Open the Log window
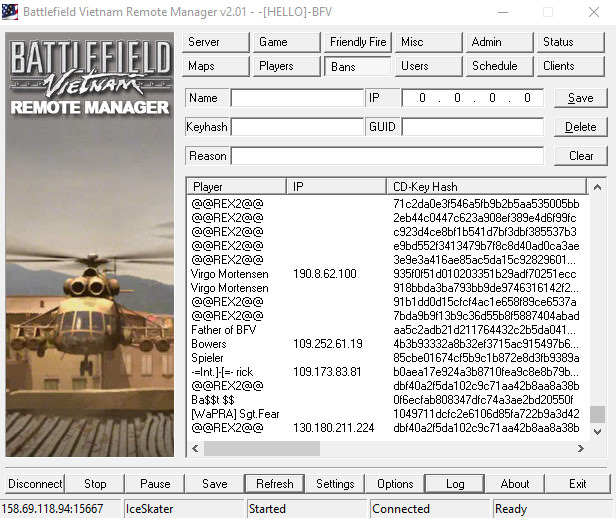 tap(455, 484)
